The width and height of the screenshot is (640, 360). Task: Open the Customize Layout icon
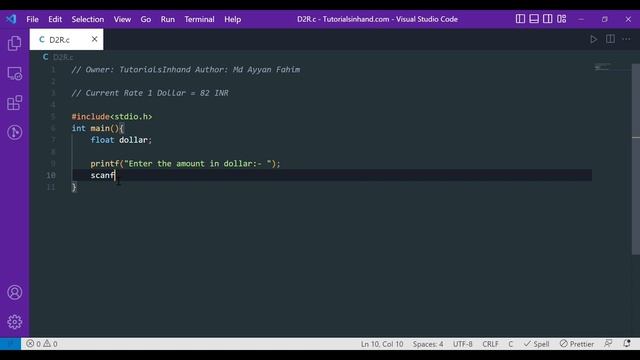(562, 19)
